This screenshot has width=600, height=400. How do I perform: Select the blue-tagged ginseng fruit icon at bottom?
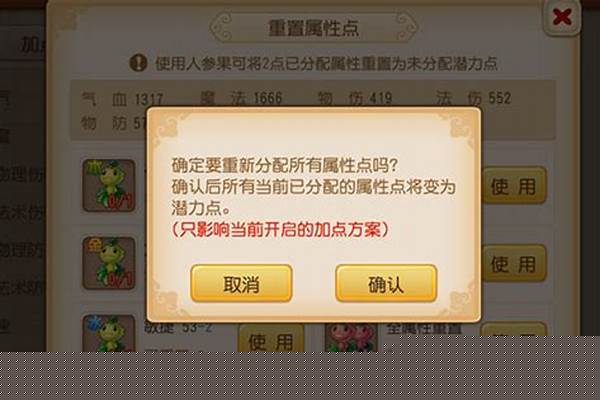pos(109,333)
